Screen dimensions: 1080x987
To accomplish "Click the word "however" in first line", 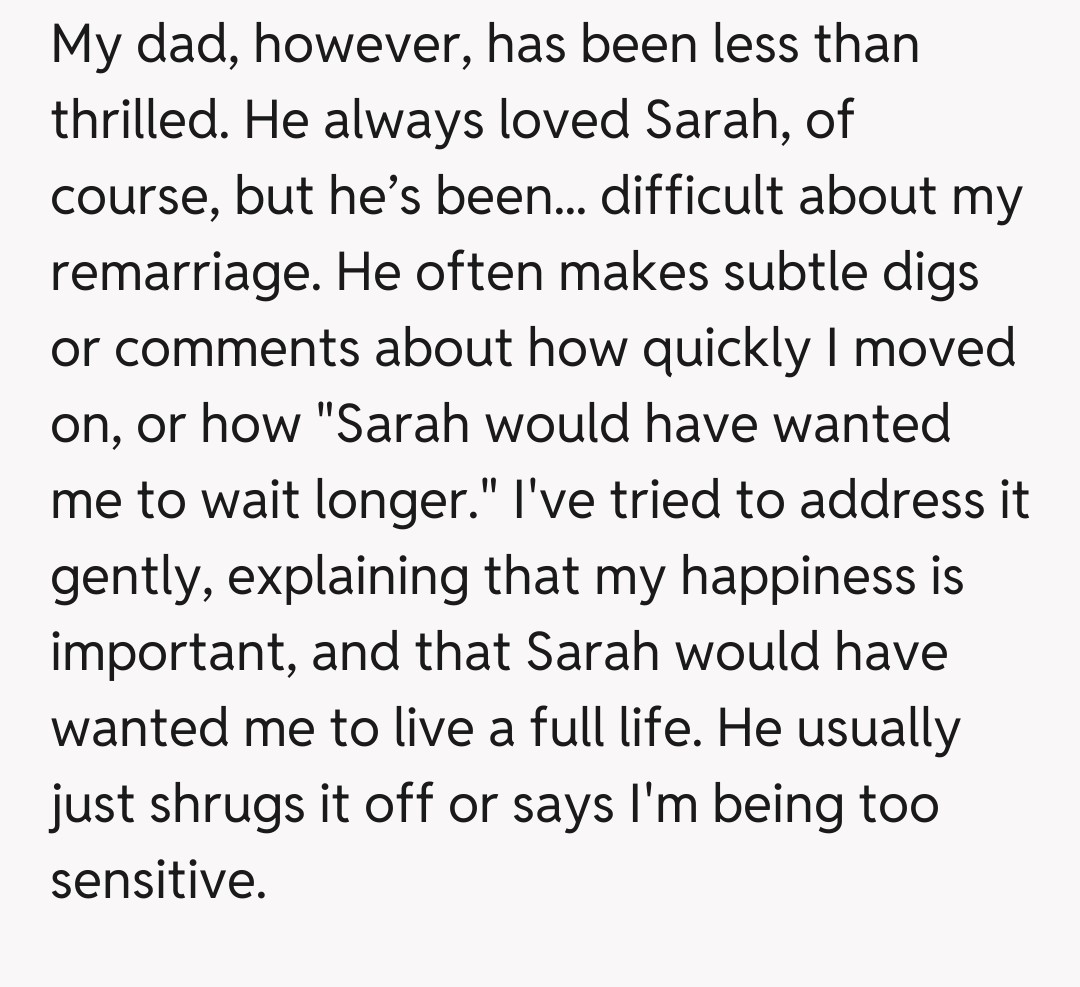I will [356, 46].
